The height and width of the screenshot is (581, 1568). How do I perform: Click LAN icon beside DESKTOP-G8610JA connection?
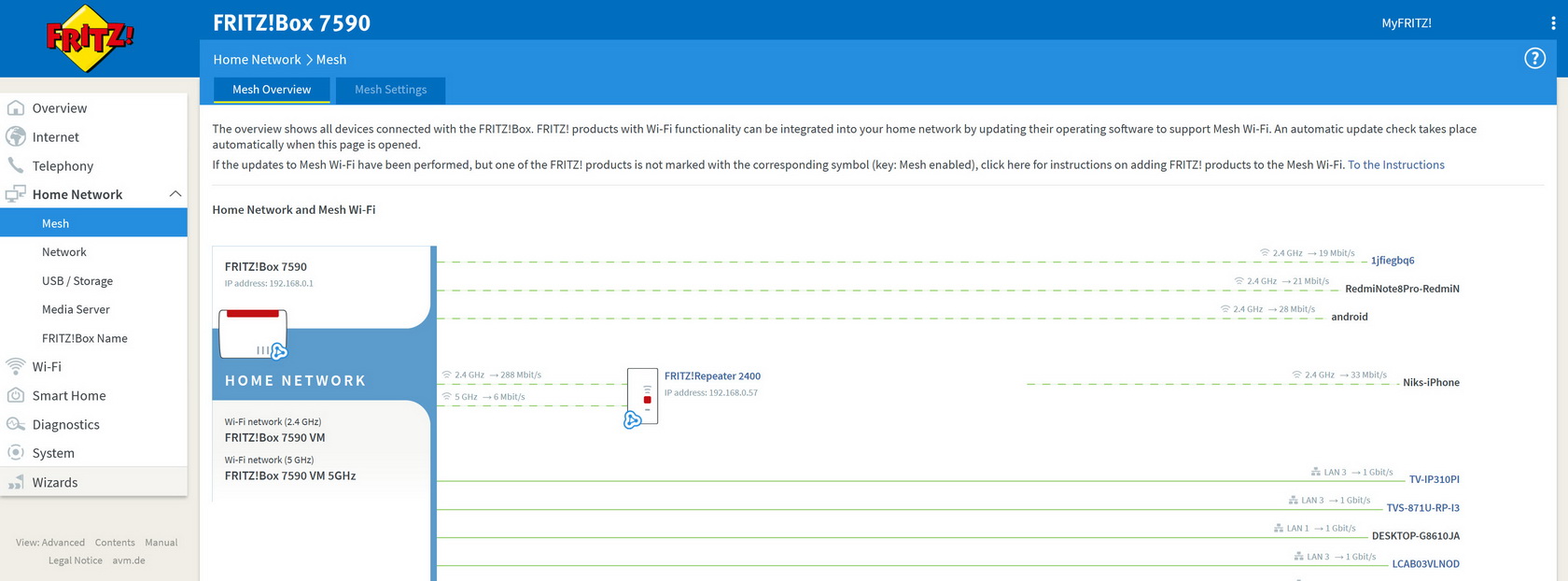pos(1279,529)
